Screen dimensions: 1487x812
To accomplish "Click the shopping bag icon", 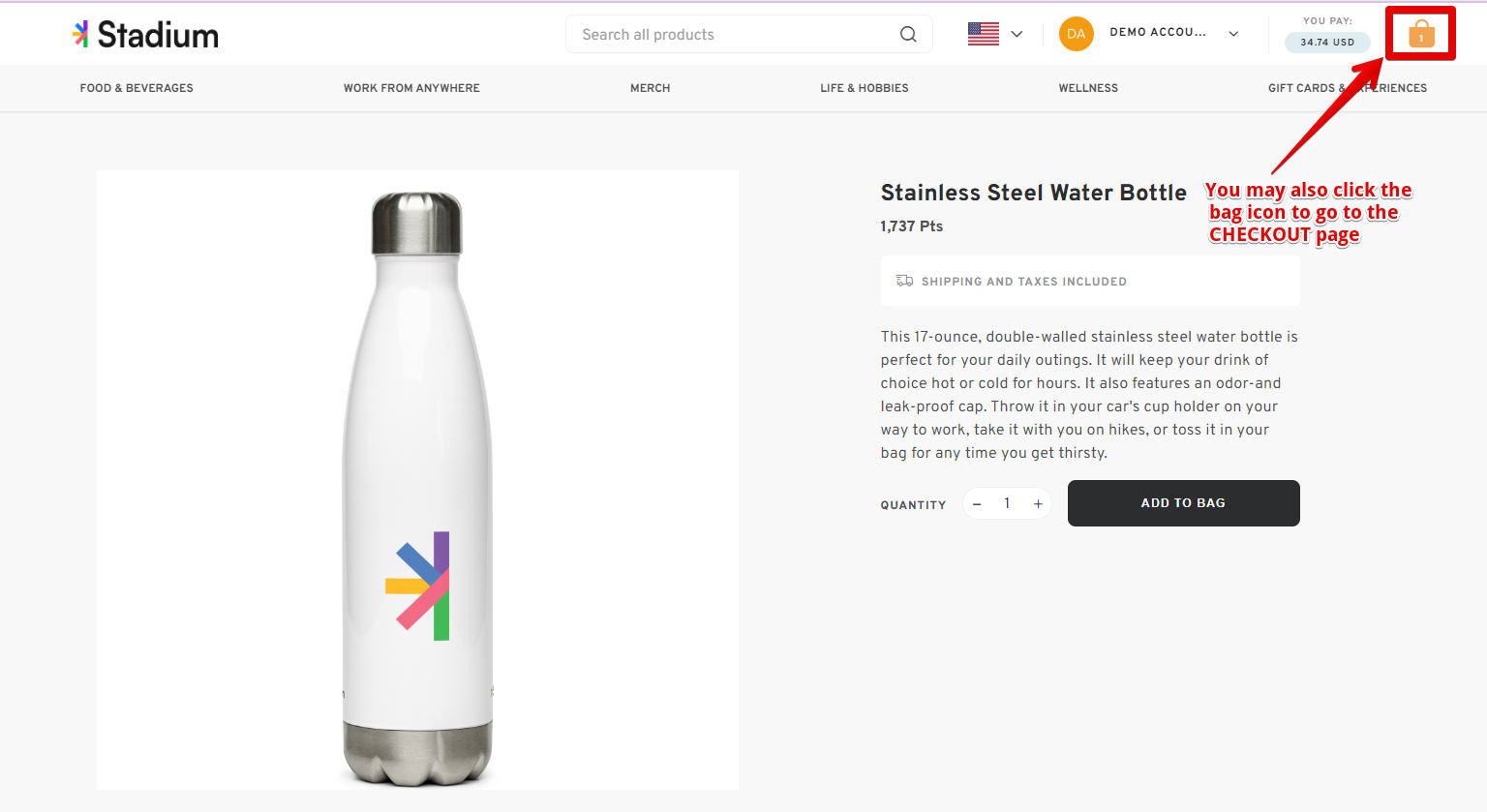I will (1420, 35).
